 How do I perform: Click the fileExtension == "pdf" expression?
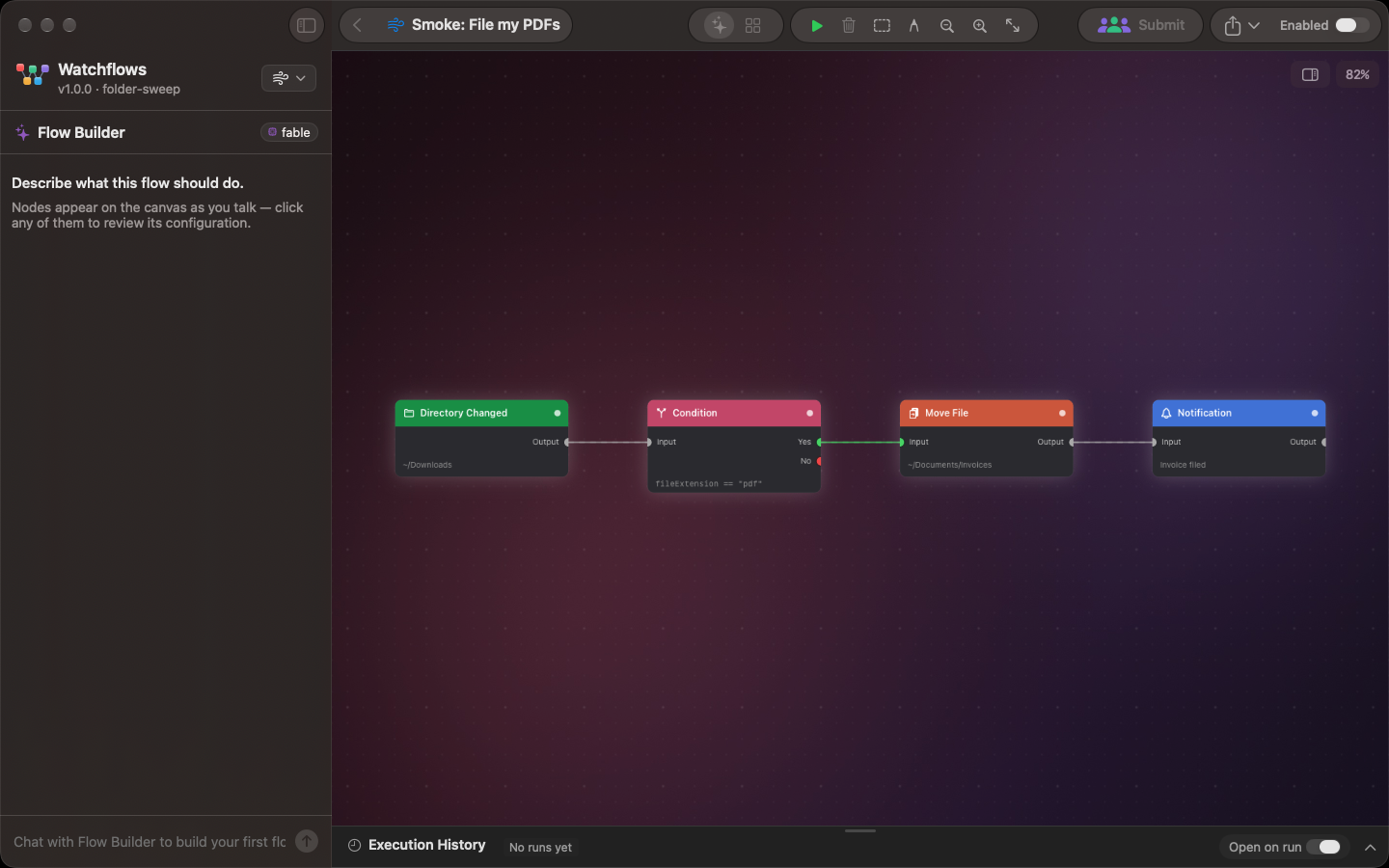709,484
